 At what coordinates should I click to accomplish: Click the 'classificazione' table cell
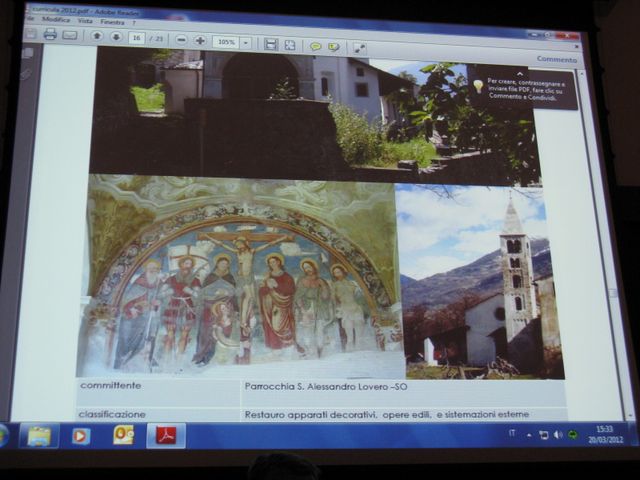158,414
